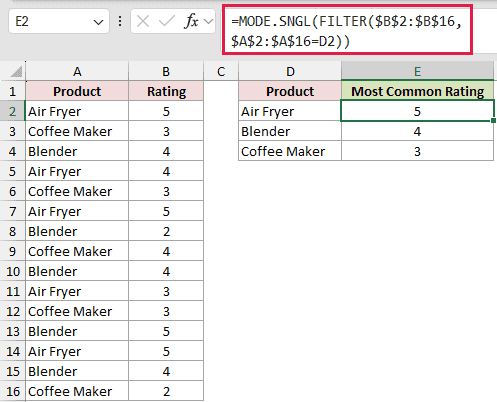
Task: Select row 7 header
Action: (13, 211)
